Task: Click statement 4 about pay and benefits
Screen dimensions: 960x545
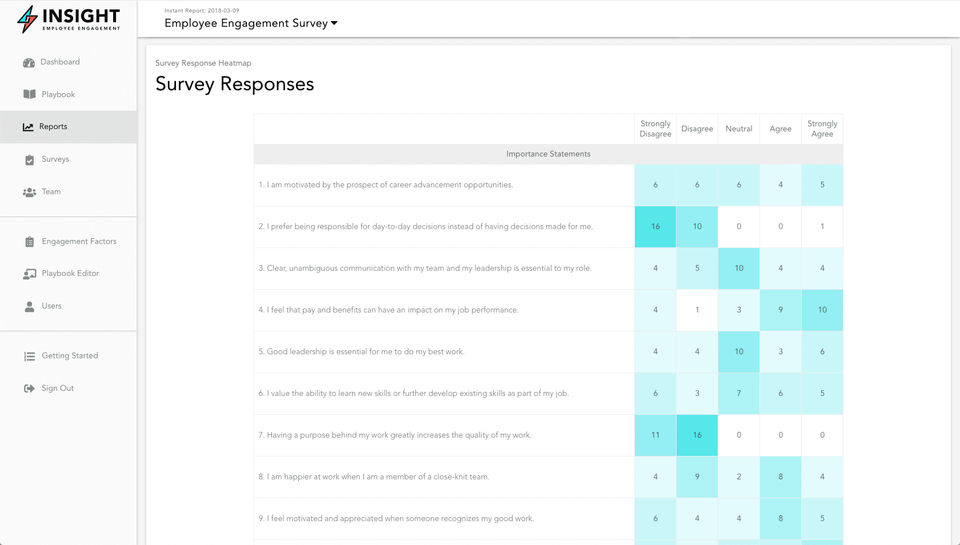Action: click(388, 310)
